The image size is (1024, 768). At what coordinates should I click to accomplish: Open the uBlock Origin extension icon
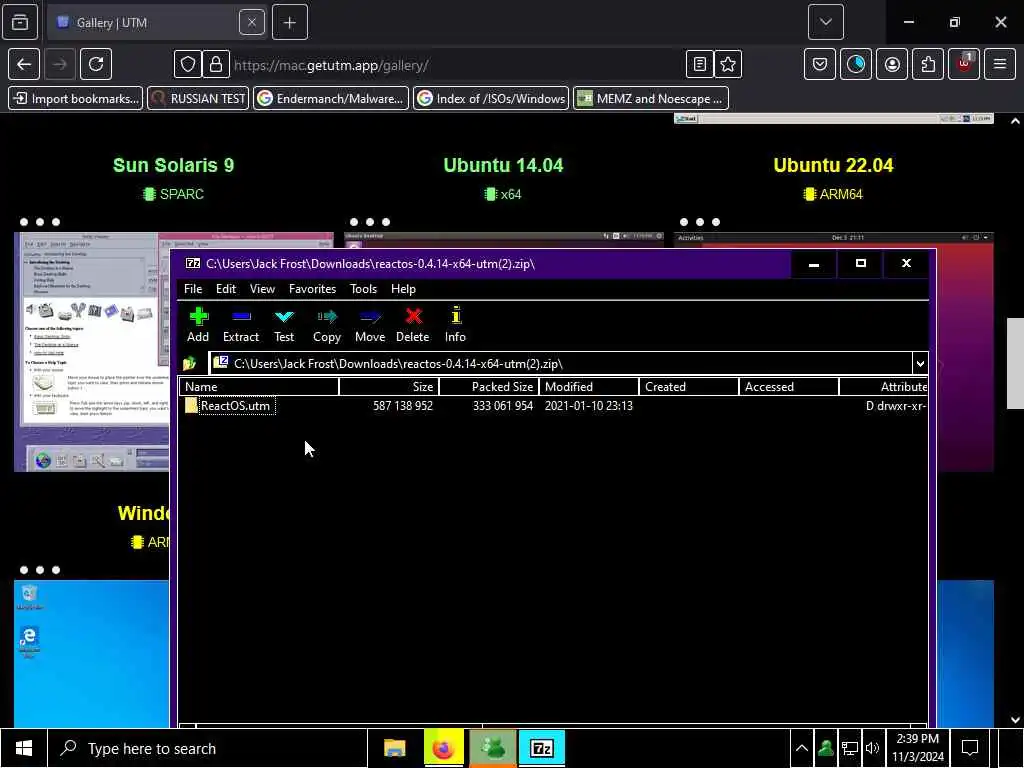pos(964,64)
